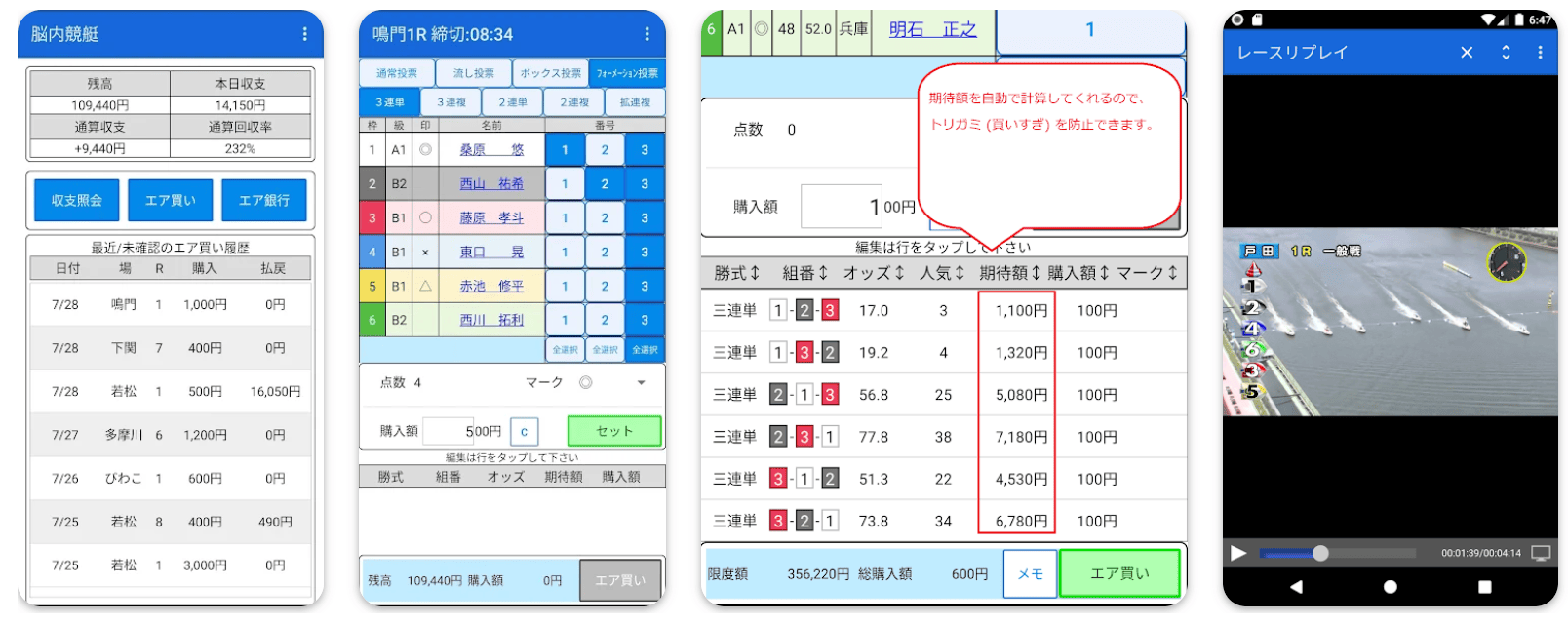Sort bets by 勝式 column
Viewport: 1568px width, 624px height.
tap(736, 273)
